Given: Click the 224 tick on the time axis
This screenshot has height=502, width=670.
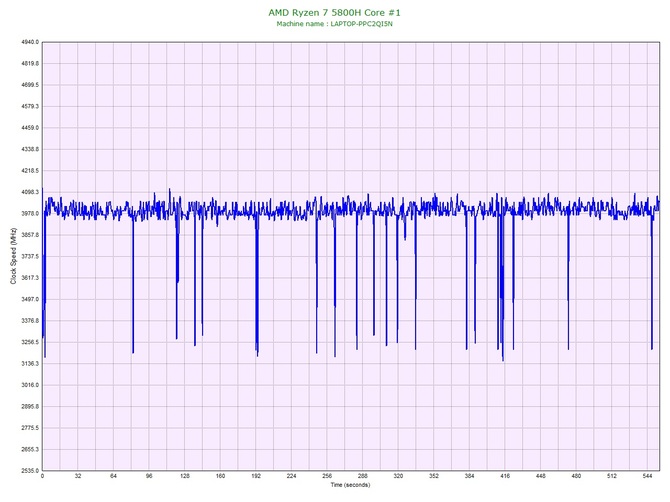Looking at the screenshot, I should [x=291, y=476].
